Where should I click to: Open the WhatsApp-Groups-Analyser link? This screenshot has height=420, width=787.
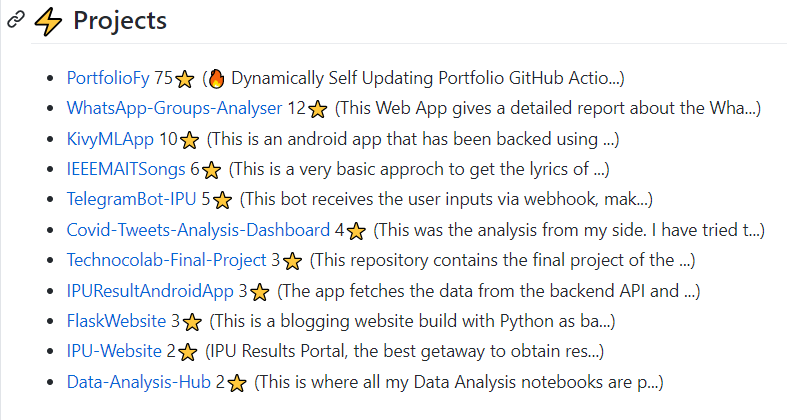pos(174,108)
